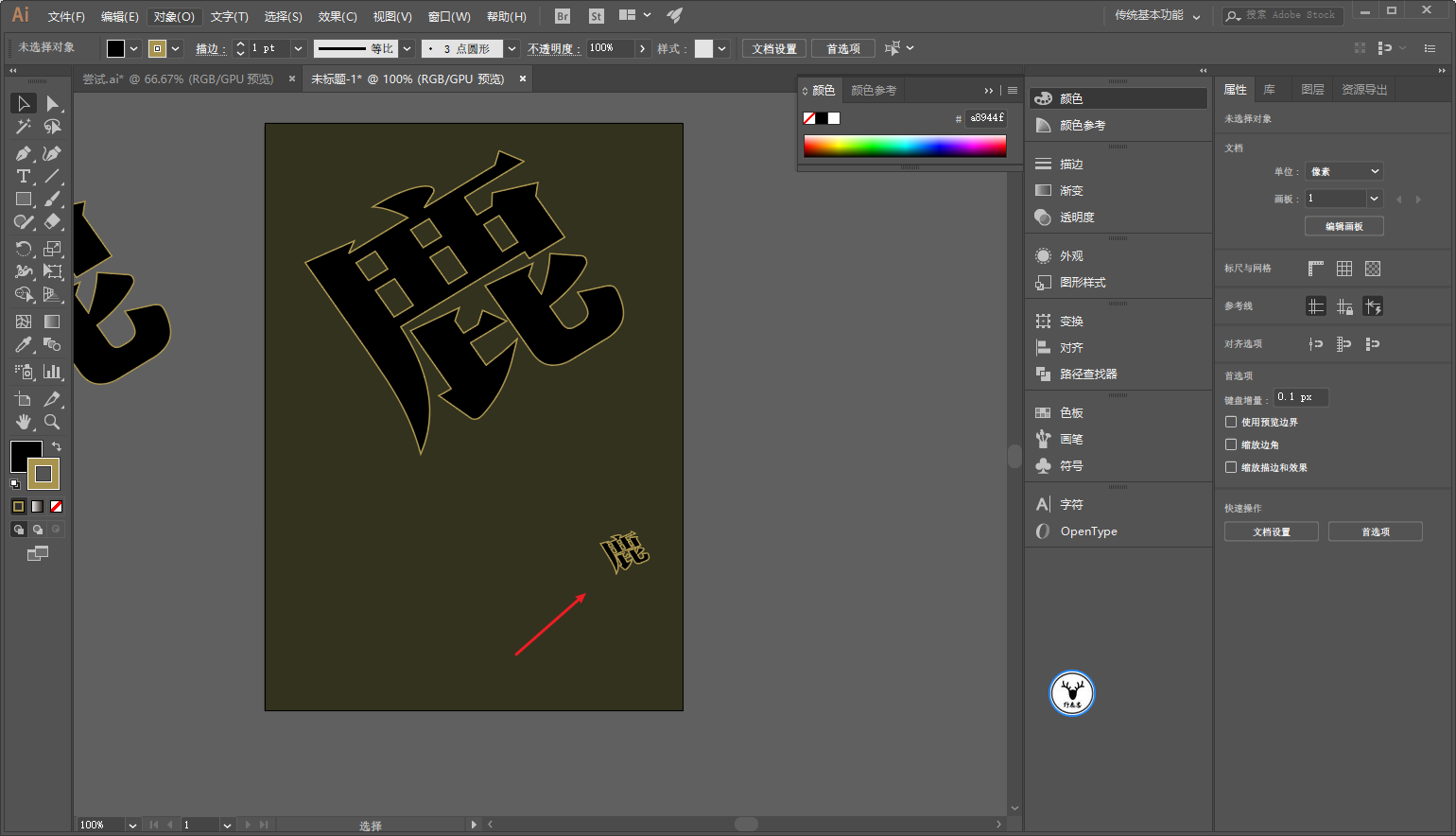Open the zoom level dropdown
This screenshot has height=836, width=1456.
[x=132, y=826]
